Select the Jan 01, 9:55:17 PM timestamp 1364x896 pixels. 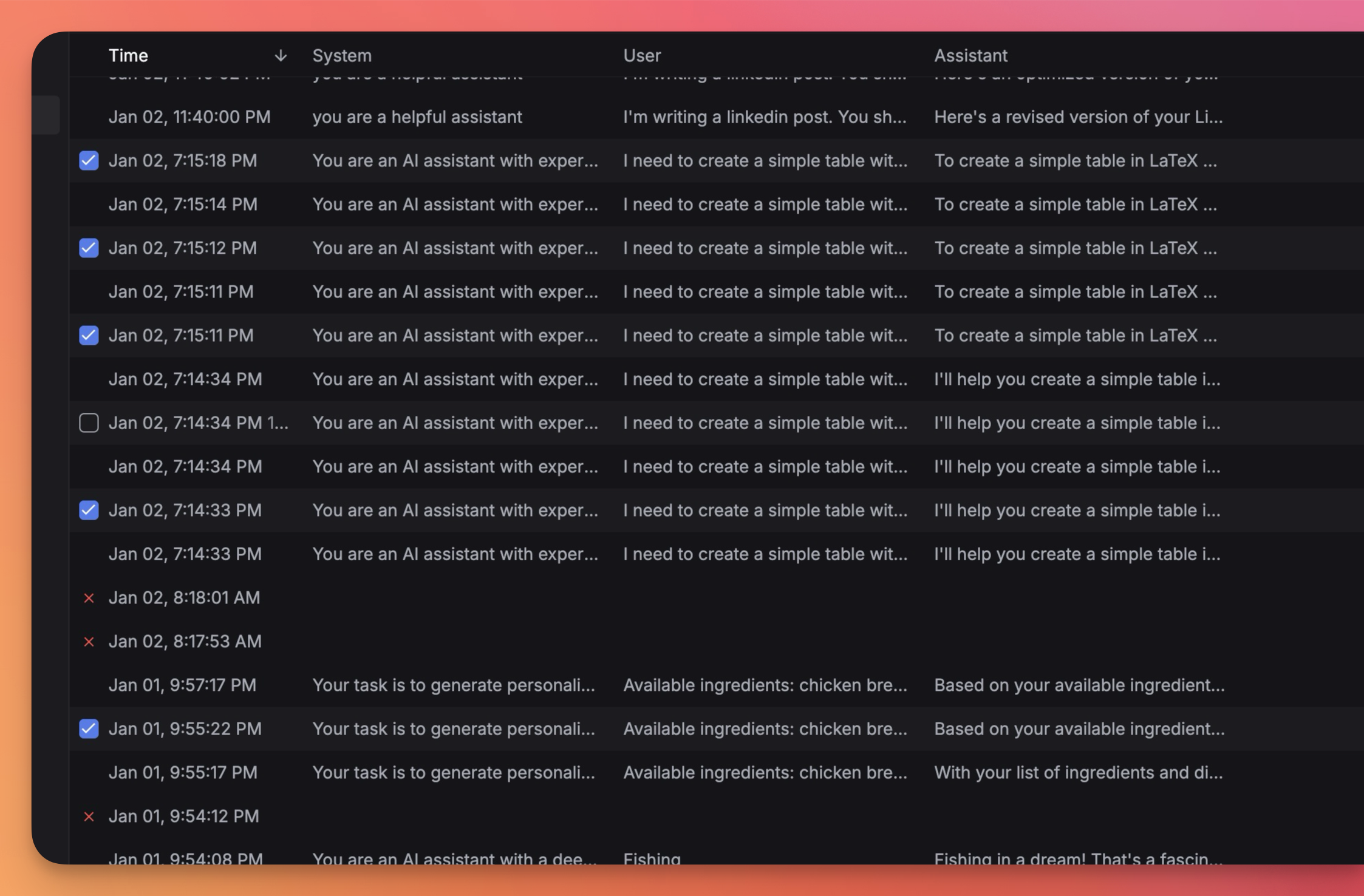(x=183, y=773)
